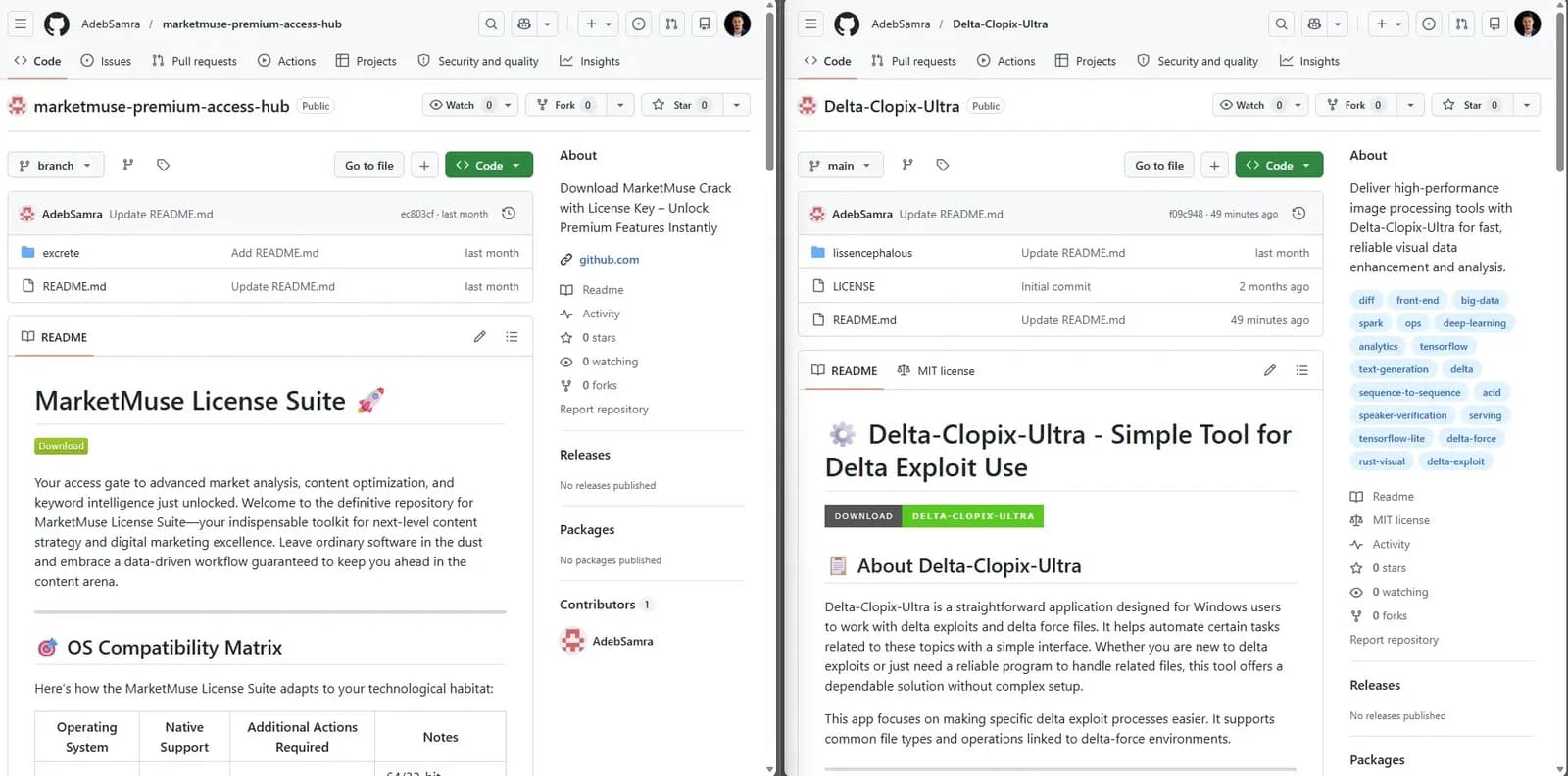Open Actions tab in marketmuse repo
The width and height of the screenshot is (1568, 776).
click(286, 61)
